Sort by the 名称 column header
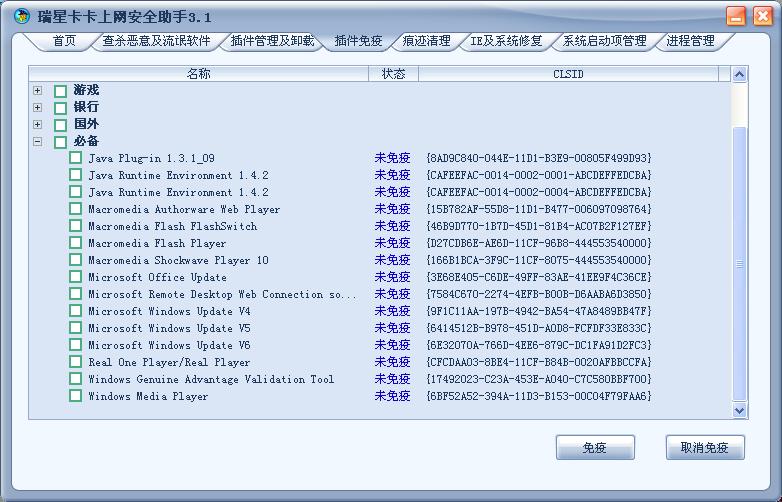 198,74
